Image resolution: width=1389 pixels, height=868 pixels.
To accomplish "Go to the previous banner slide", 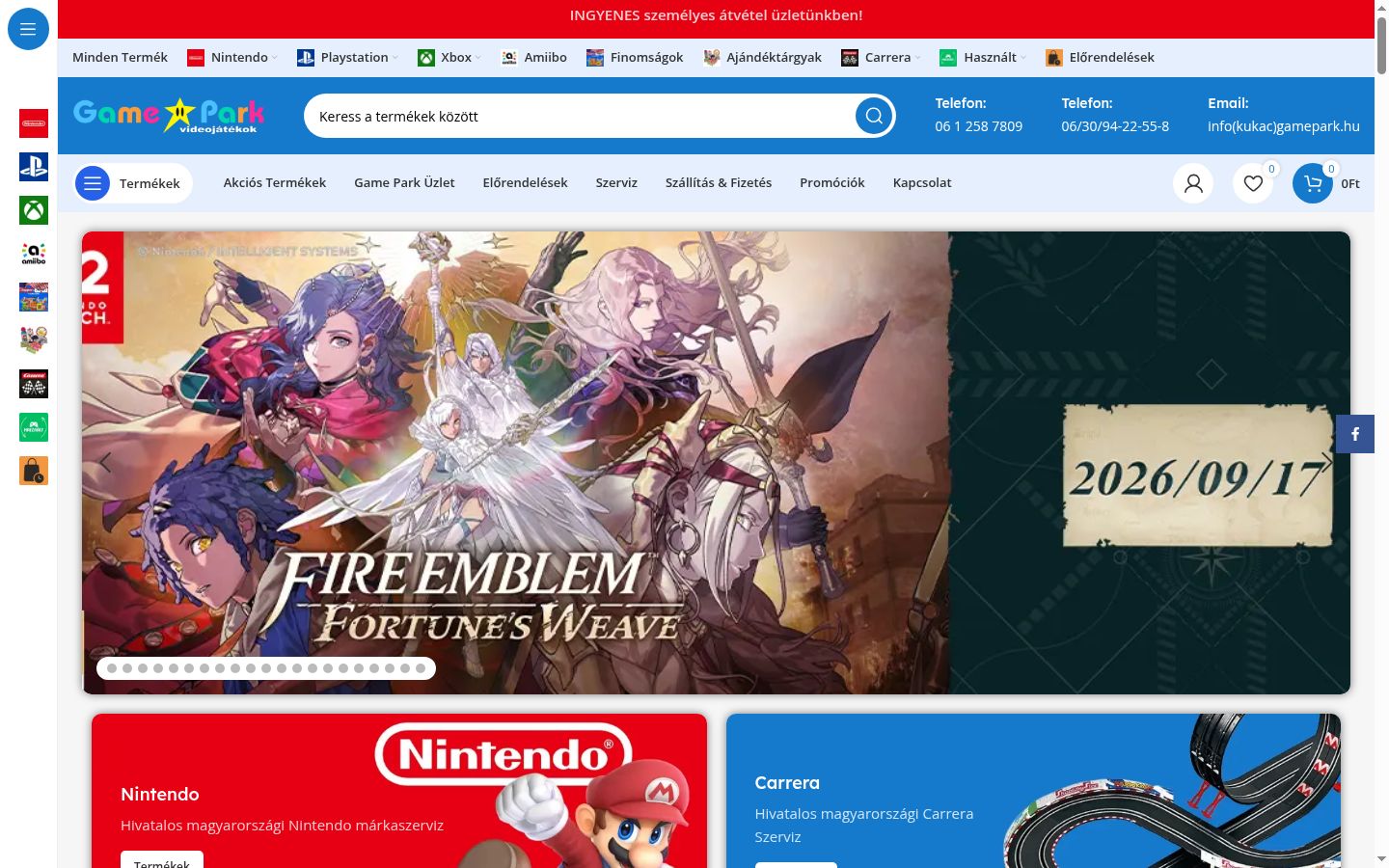I will tap(106, 463).
